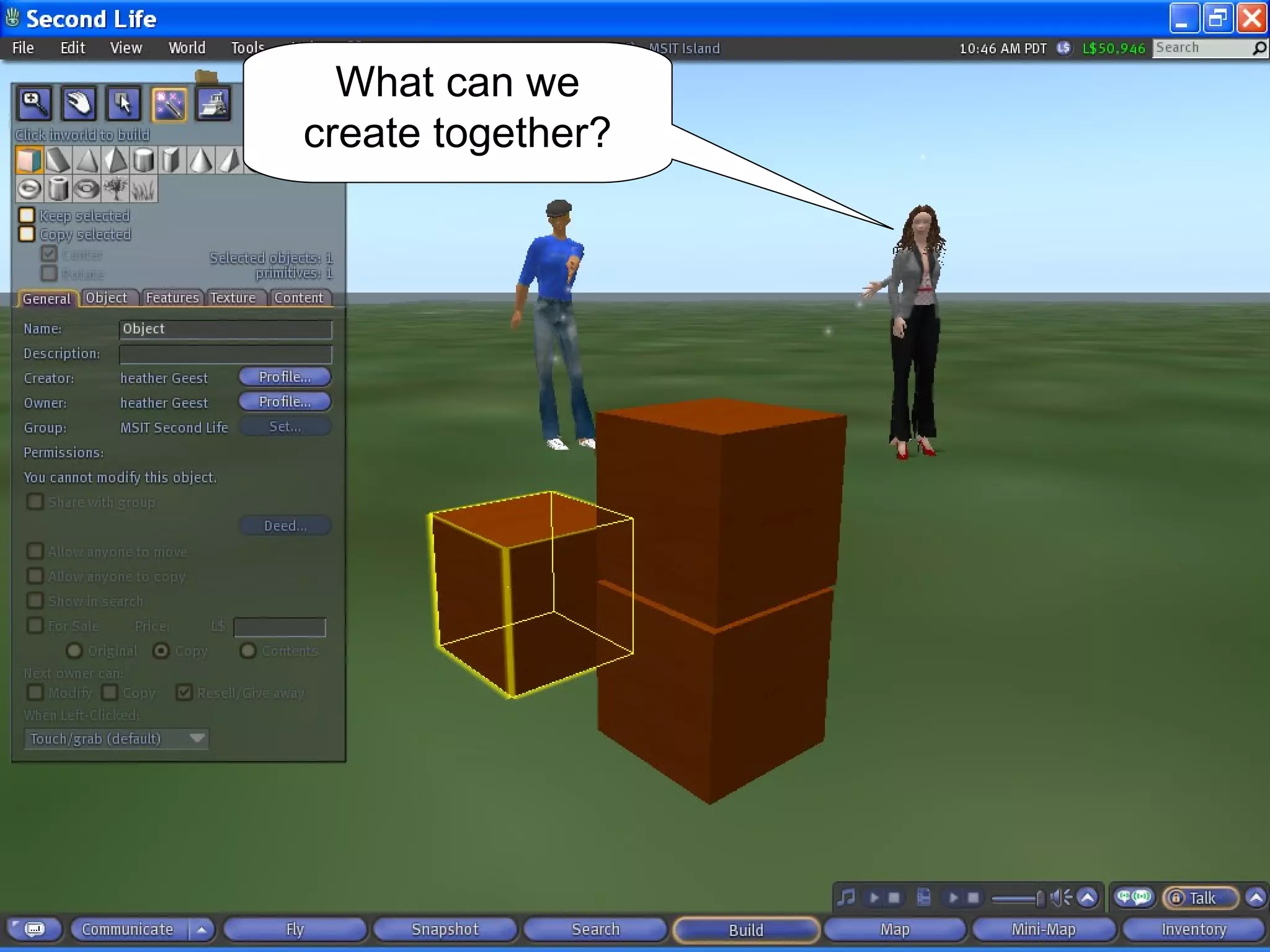Click the L$ currency icon

click(1064, 48)
